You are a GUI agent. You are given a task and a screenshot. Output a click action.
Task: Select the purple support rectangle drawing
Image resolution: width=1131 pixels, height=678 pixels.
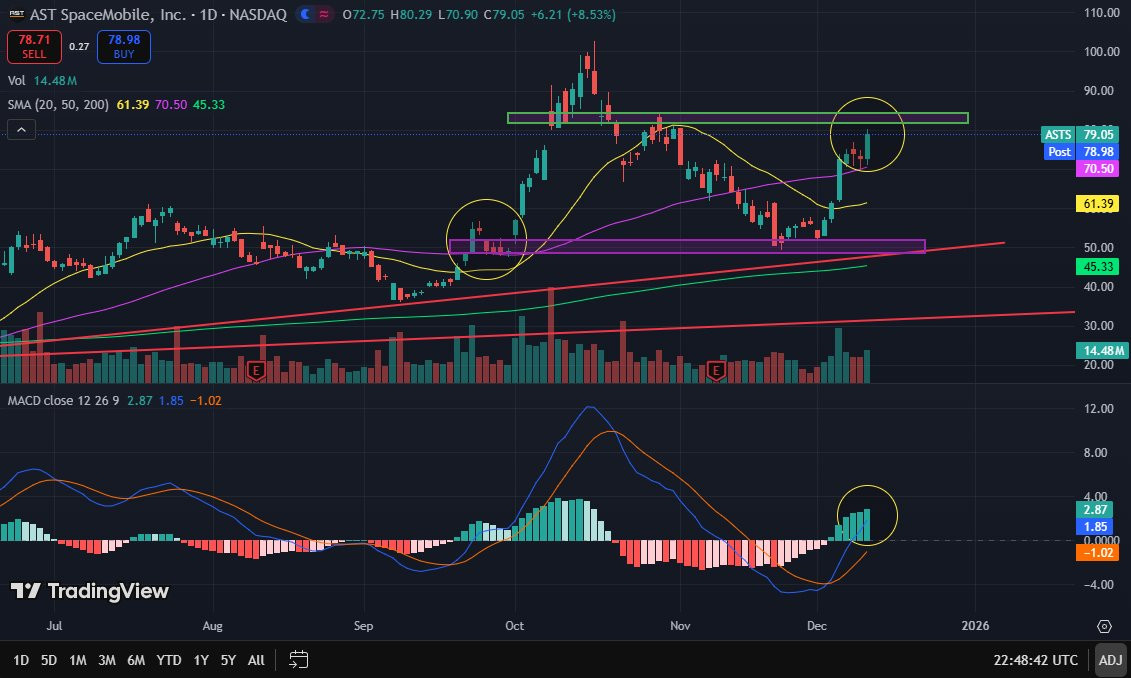687,247
